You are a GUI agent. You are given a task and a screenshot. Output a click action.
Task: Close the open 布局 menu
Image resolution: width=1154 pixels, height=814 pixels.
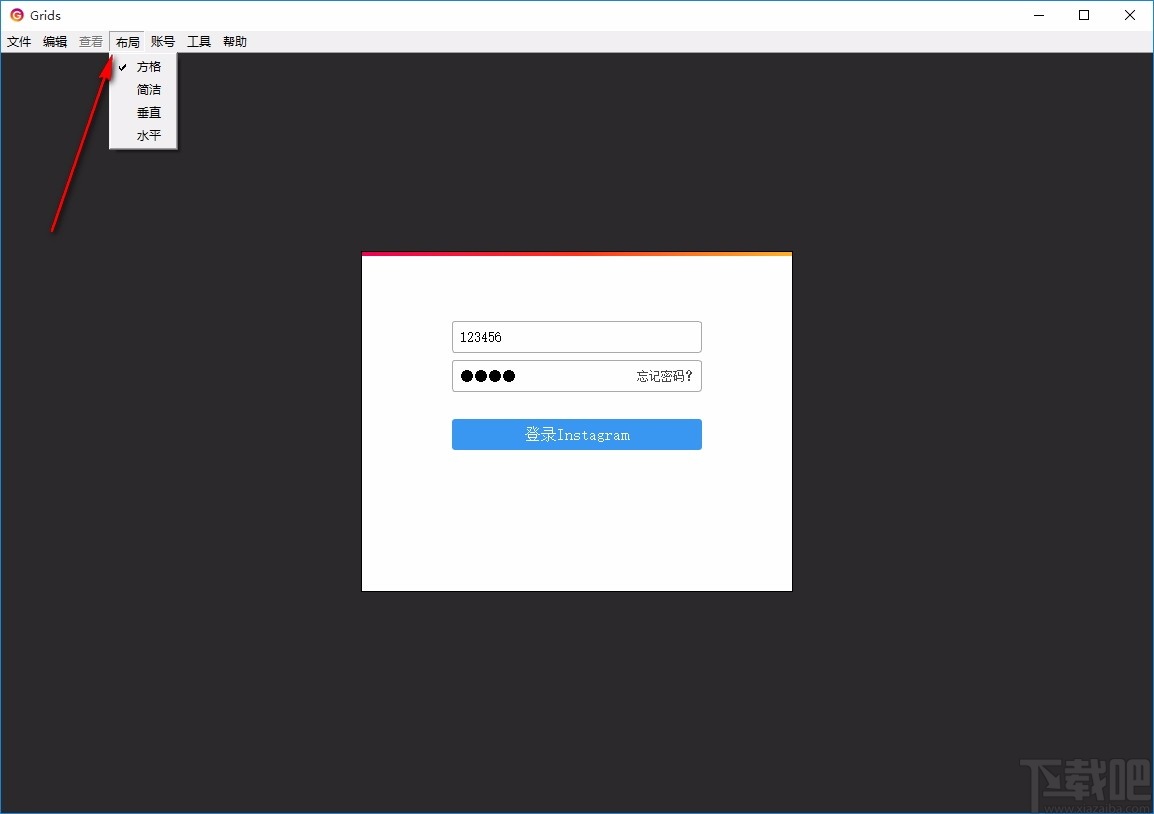[x=127, y=42]
